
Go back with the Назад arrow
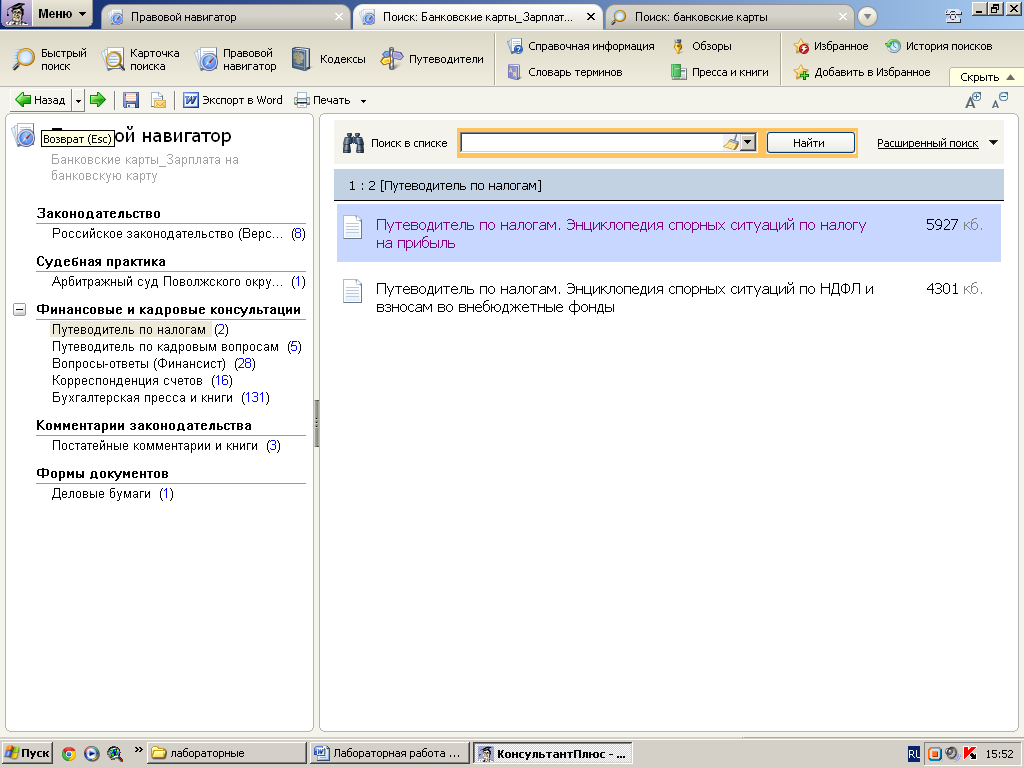(x=40, y=100)
